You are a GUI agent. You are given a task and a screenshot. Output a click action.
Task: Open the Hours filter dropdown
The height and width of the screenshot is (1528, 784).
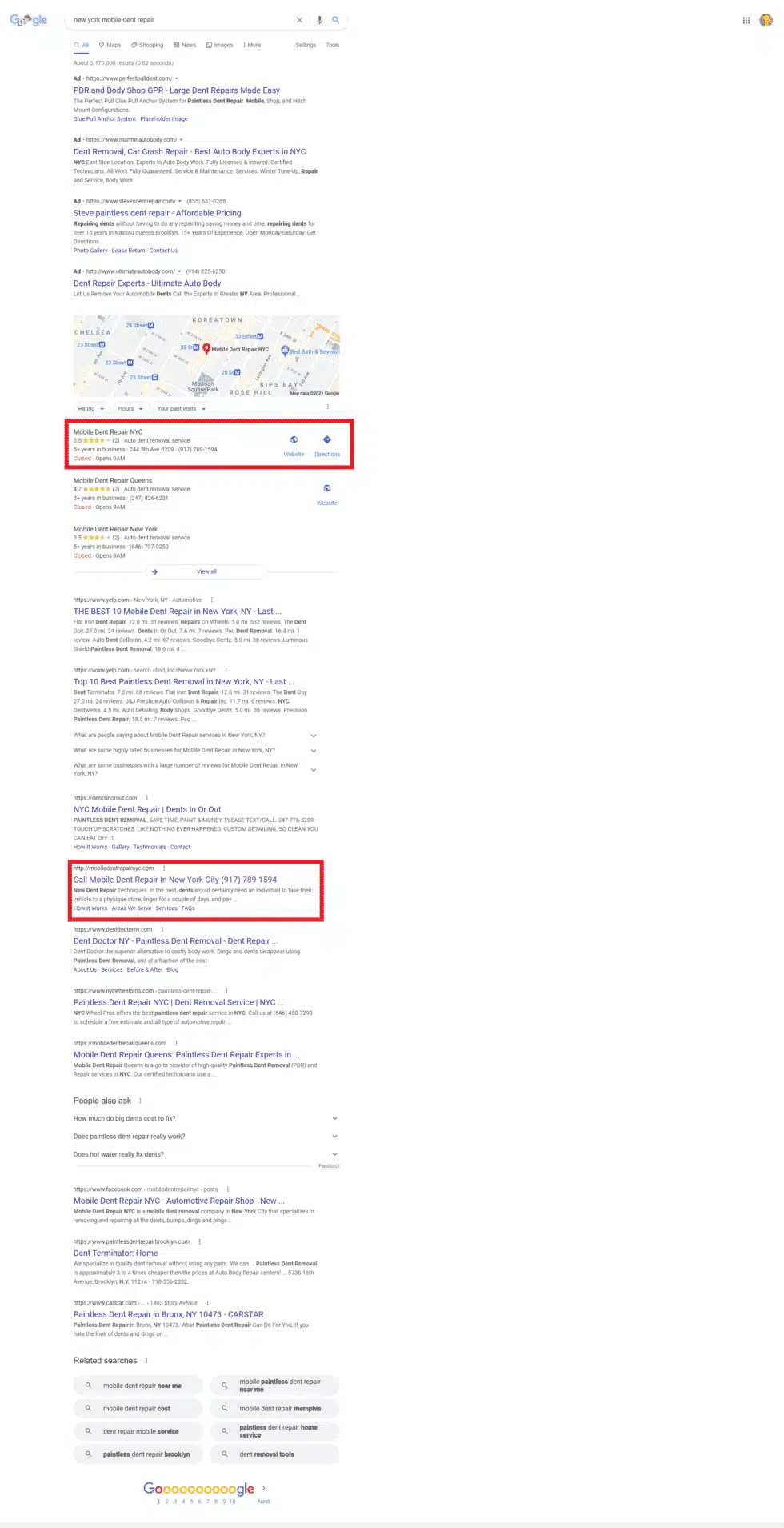[x=130, y=409]
